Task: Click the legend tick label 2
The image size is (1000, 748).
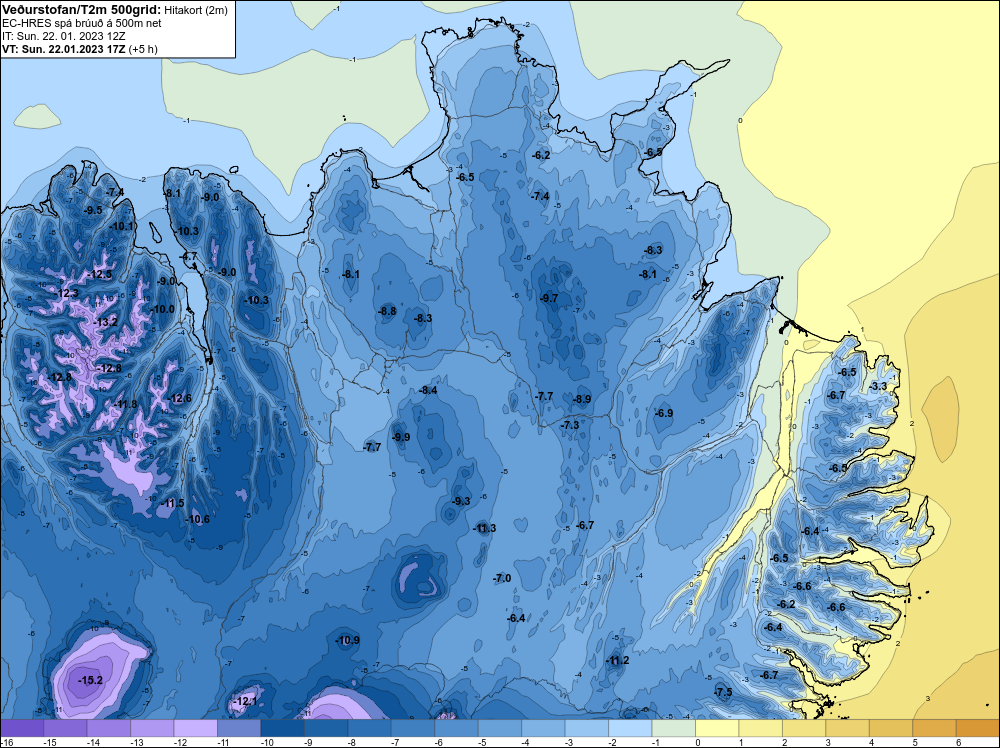Action: (785, 742)
